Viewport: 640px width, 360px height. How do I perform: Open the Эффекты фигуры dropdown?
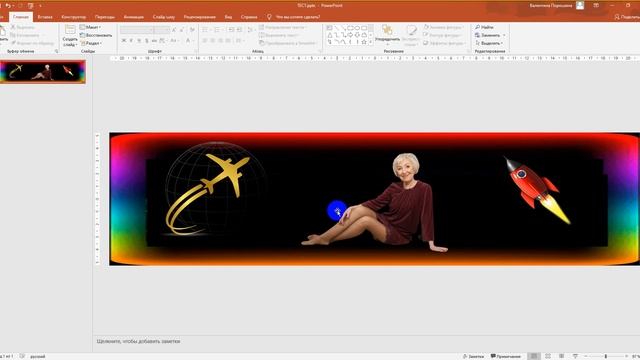[445, 43]
